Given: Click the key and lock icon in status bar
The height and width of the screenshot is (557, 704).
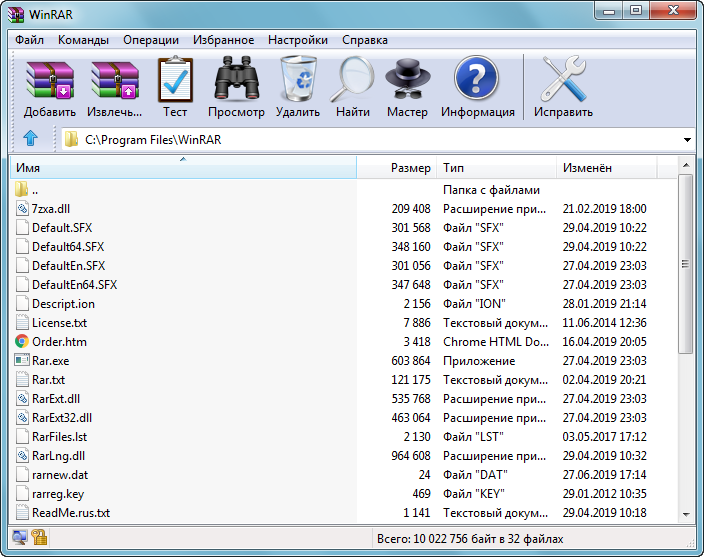Looking at the screenshot, I should click(40, 537).
